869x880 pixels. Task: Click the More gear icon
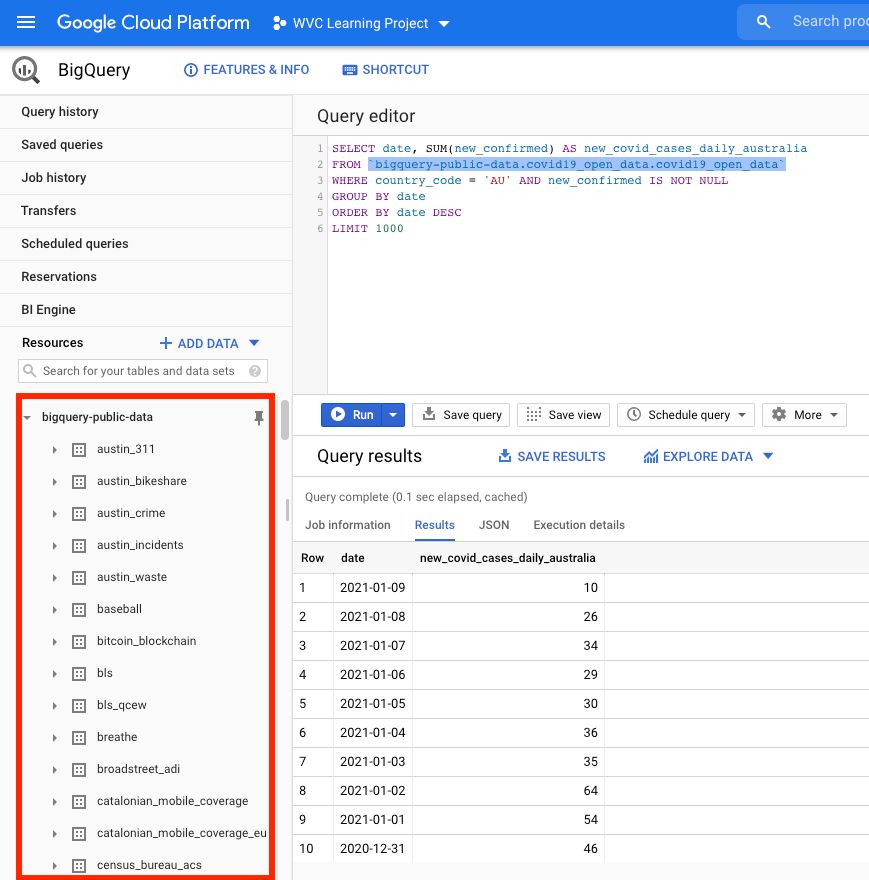[779, 415]
